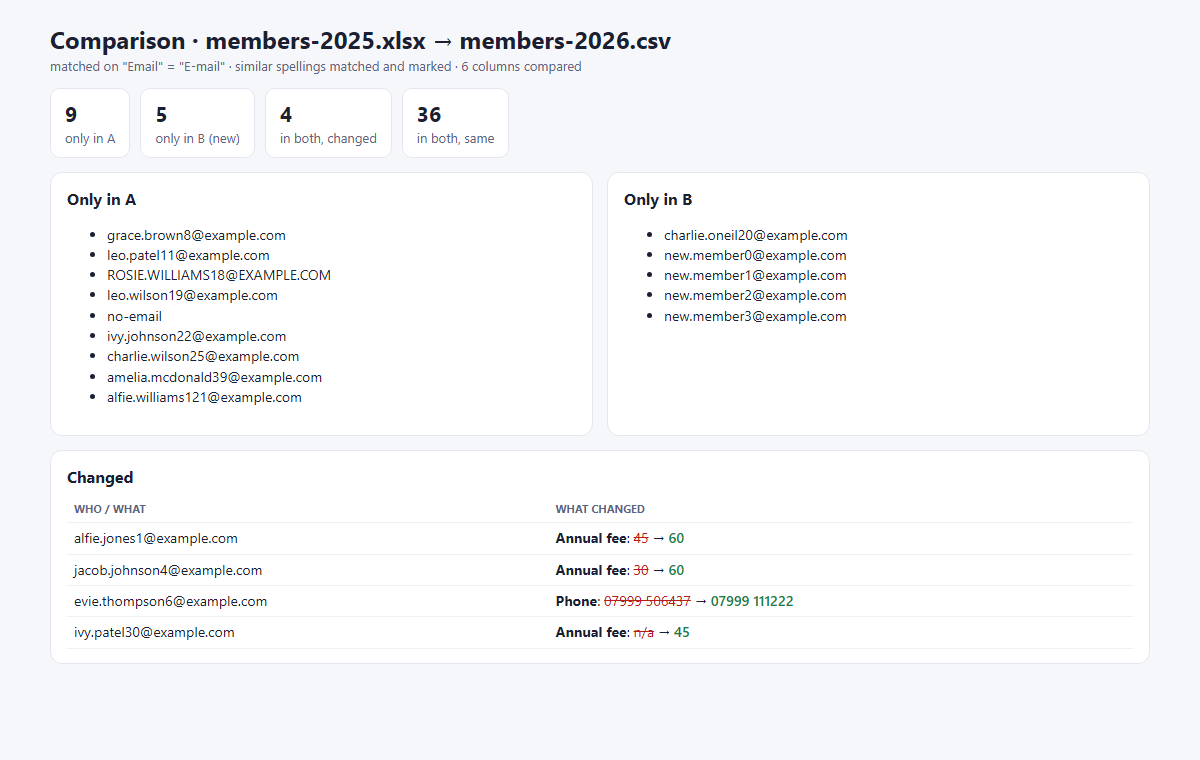This screenshot has height=760, width=1200.
Task: Click the 'WHAT CHANGED' column header
Action: pyautogui.click(x=600, y=509)
